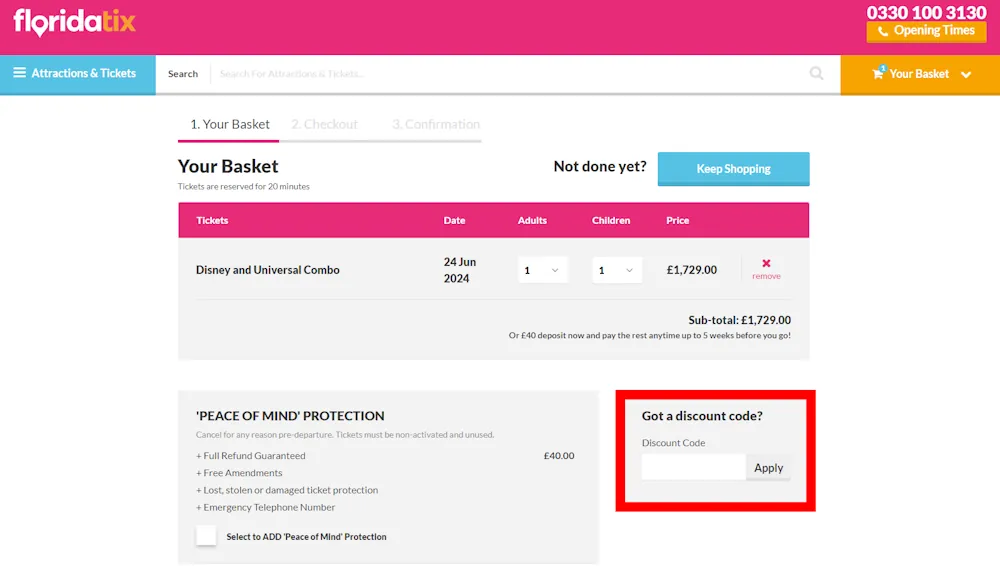Open the Adults quantity dropdown

click(542, 270)
